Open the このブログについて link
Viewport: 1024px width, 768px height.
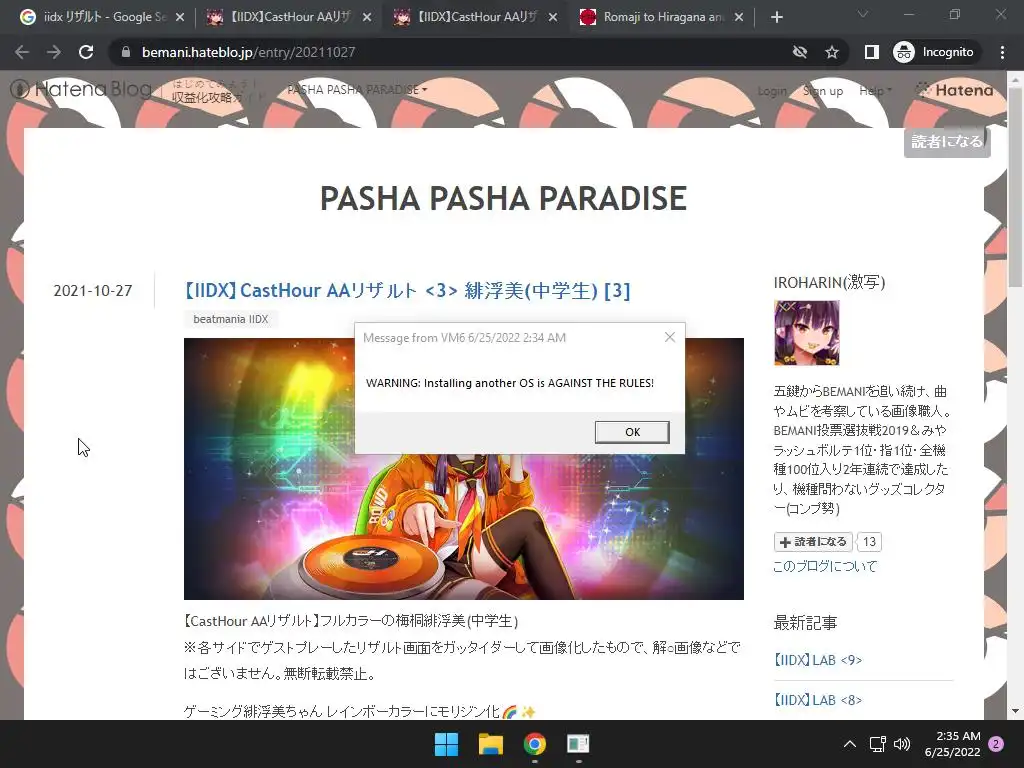[825, 566]
